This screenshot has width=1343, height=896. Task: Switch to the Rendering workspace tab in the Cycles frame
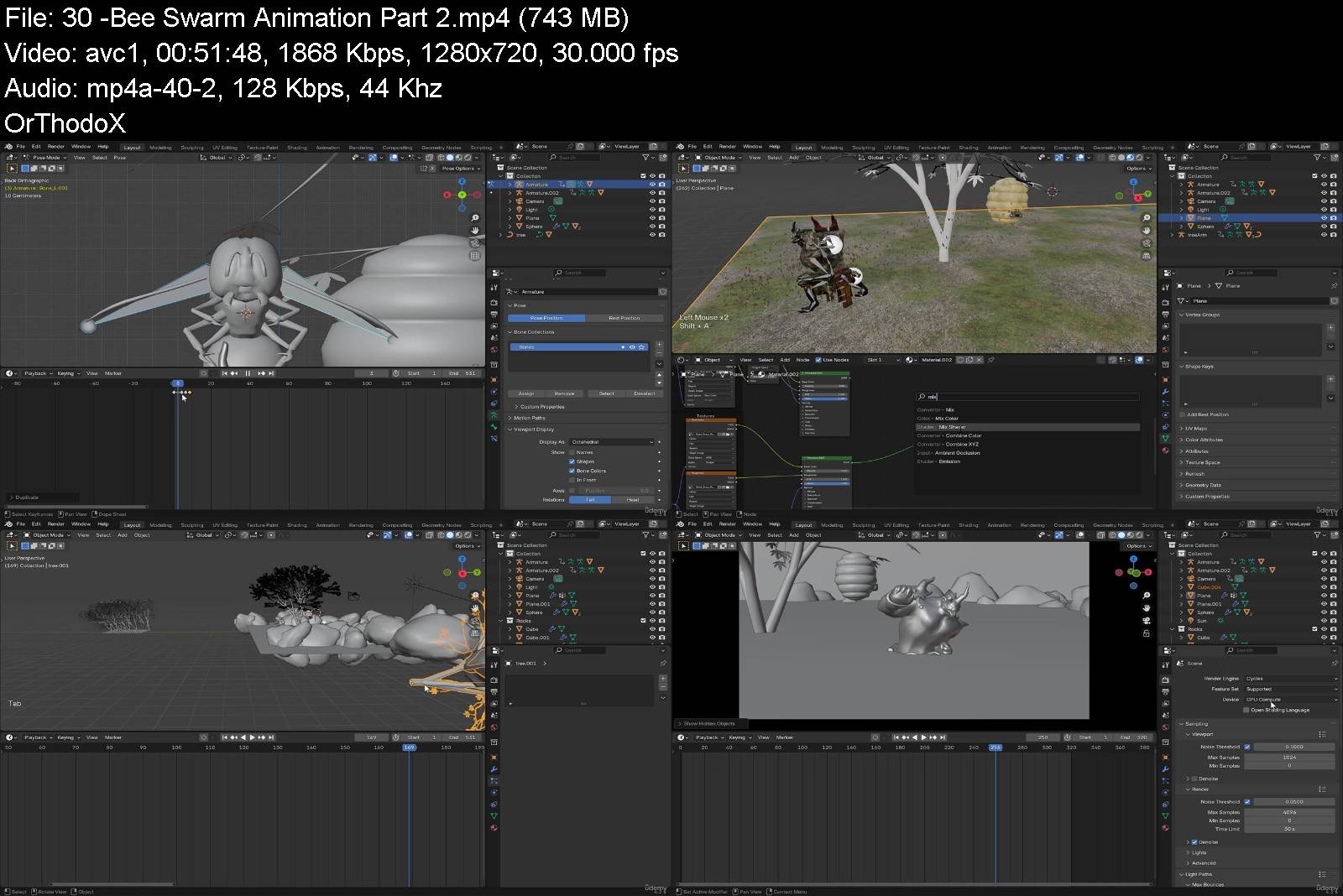[x=1032, y=525]
